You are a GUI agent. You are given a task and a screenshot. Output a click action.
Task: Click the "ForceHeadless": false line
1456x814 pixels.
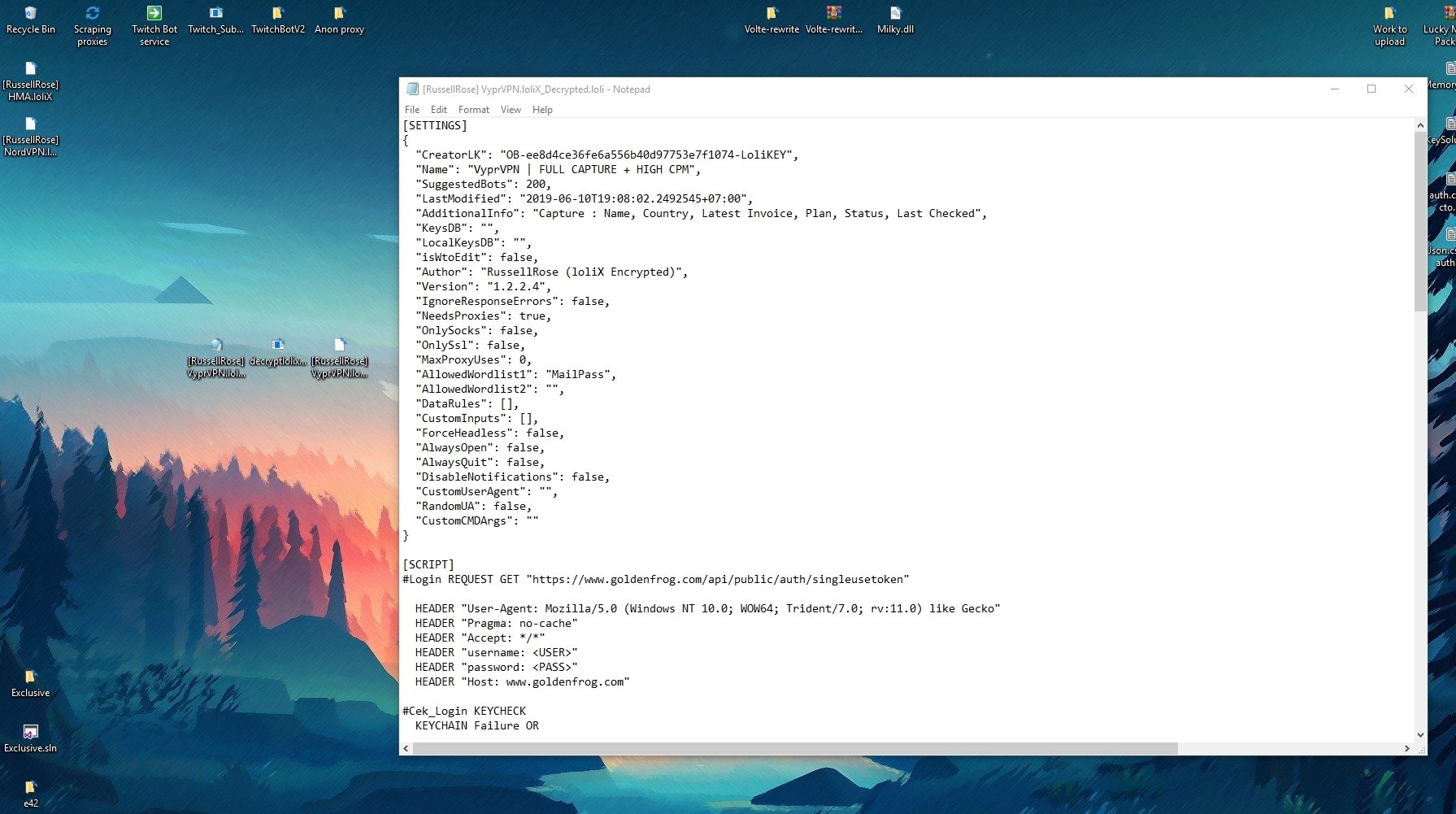489,433
